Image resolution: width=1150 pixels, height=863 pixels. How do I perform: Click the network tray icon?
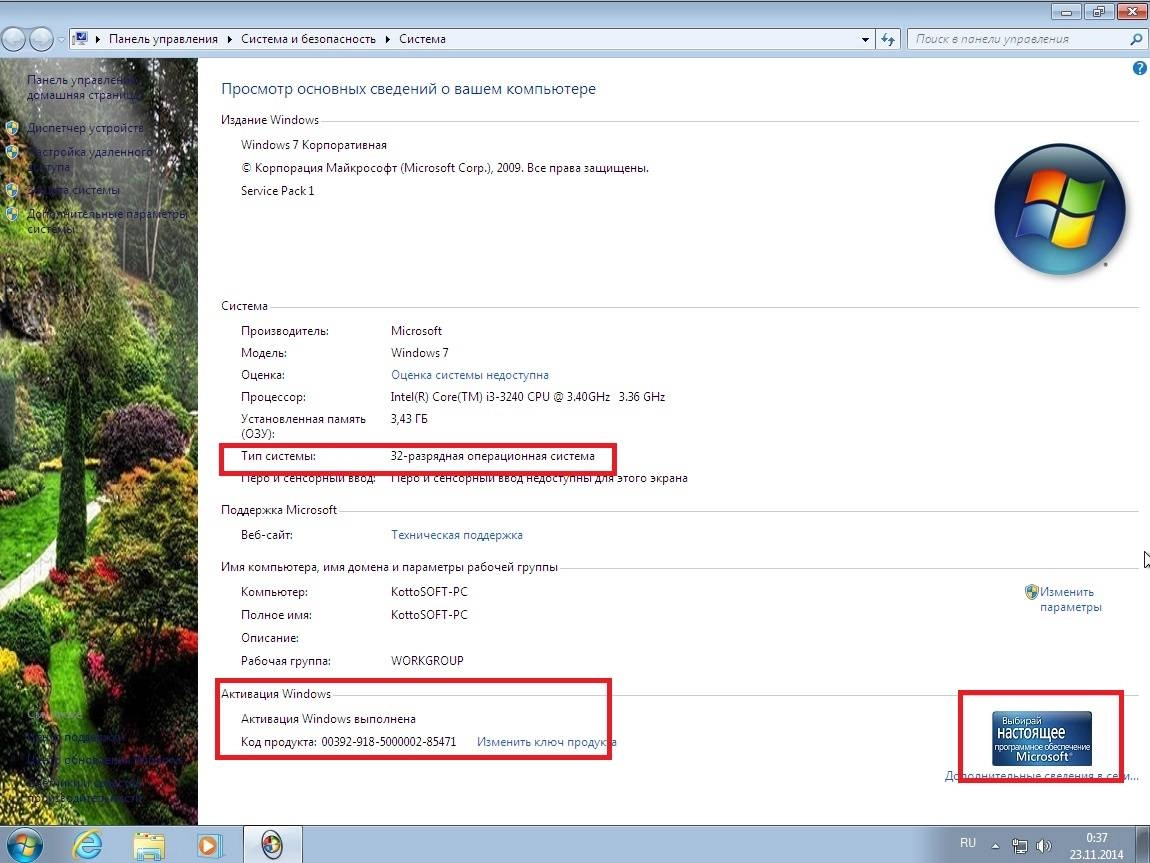point(1019,846)
